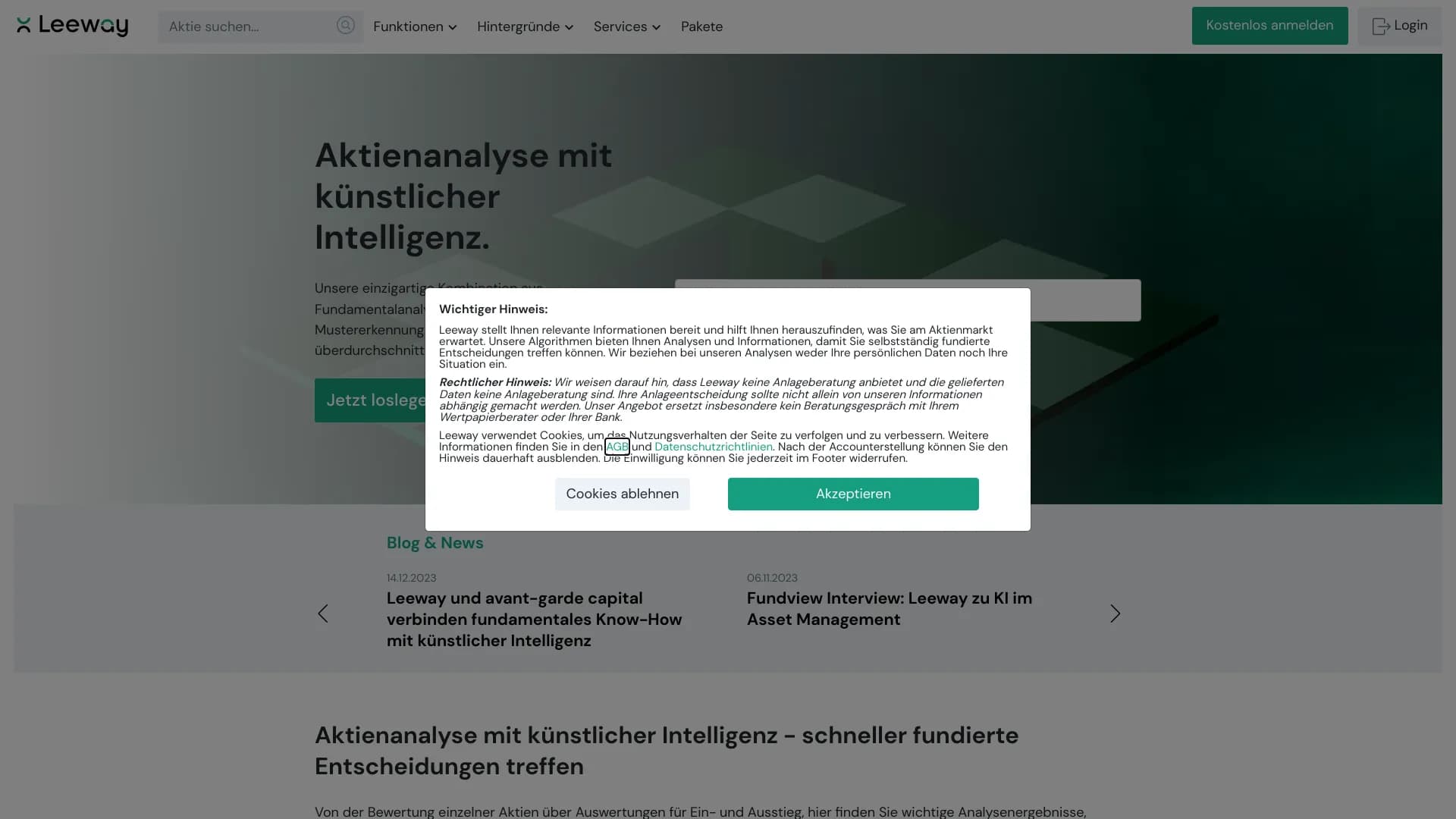The image size is (1456, 819).
Task: Click the Blog & News heading
Action: coord(435,543)
